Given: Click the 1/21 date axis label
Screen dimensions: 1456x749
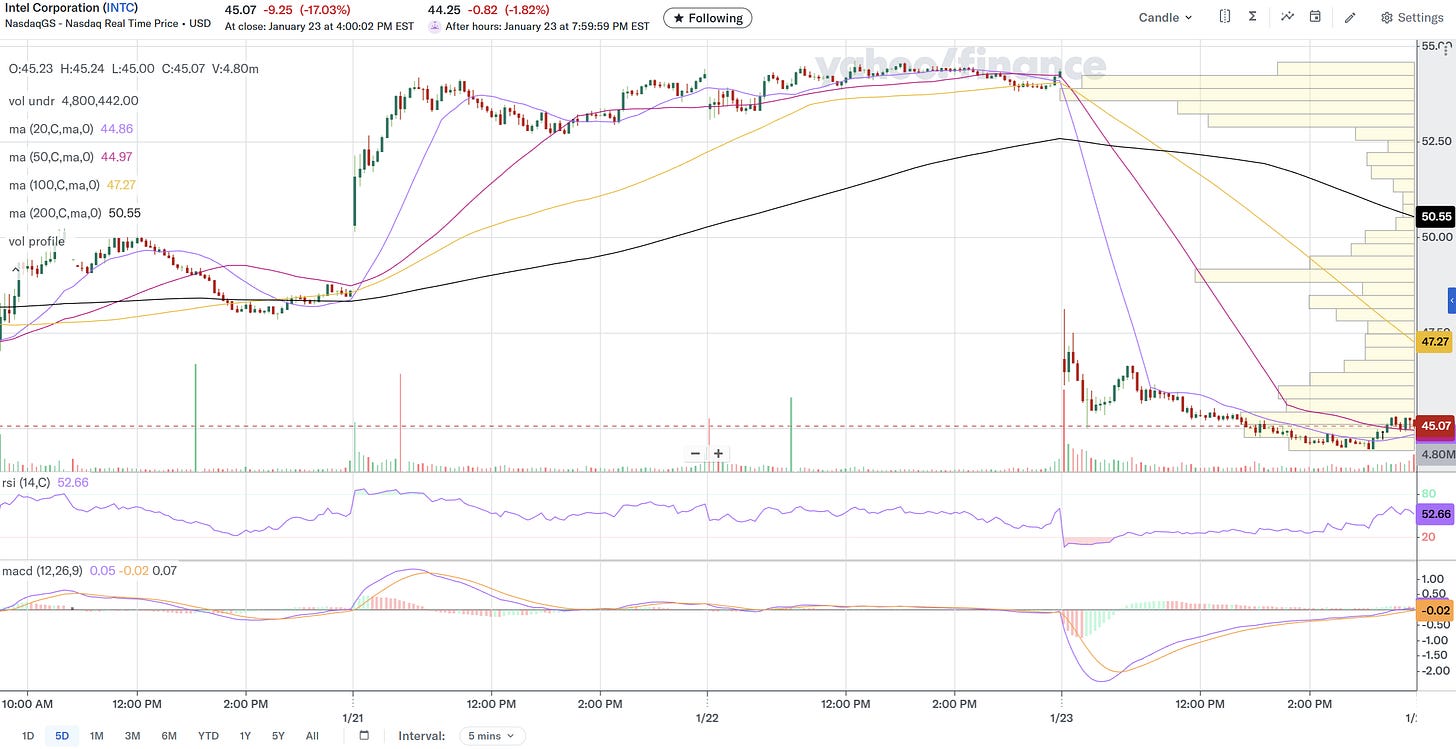Looking at the screenshot, I should click(353, 718).
